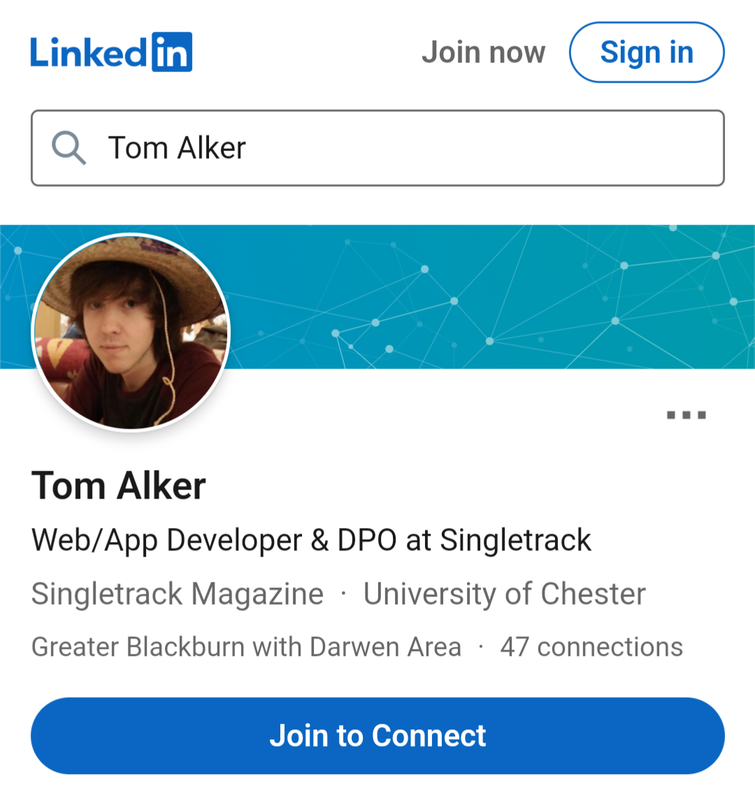Click the magnifying glass search icon
Image resolution: width=755 pixels, height=800 pixels.
pos(68,148)
